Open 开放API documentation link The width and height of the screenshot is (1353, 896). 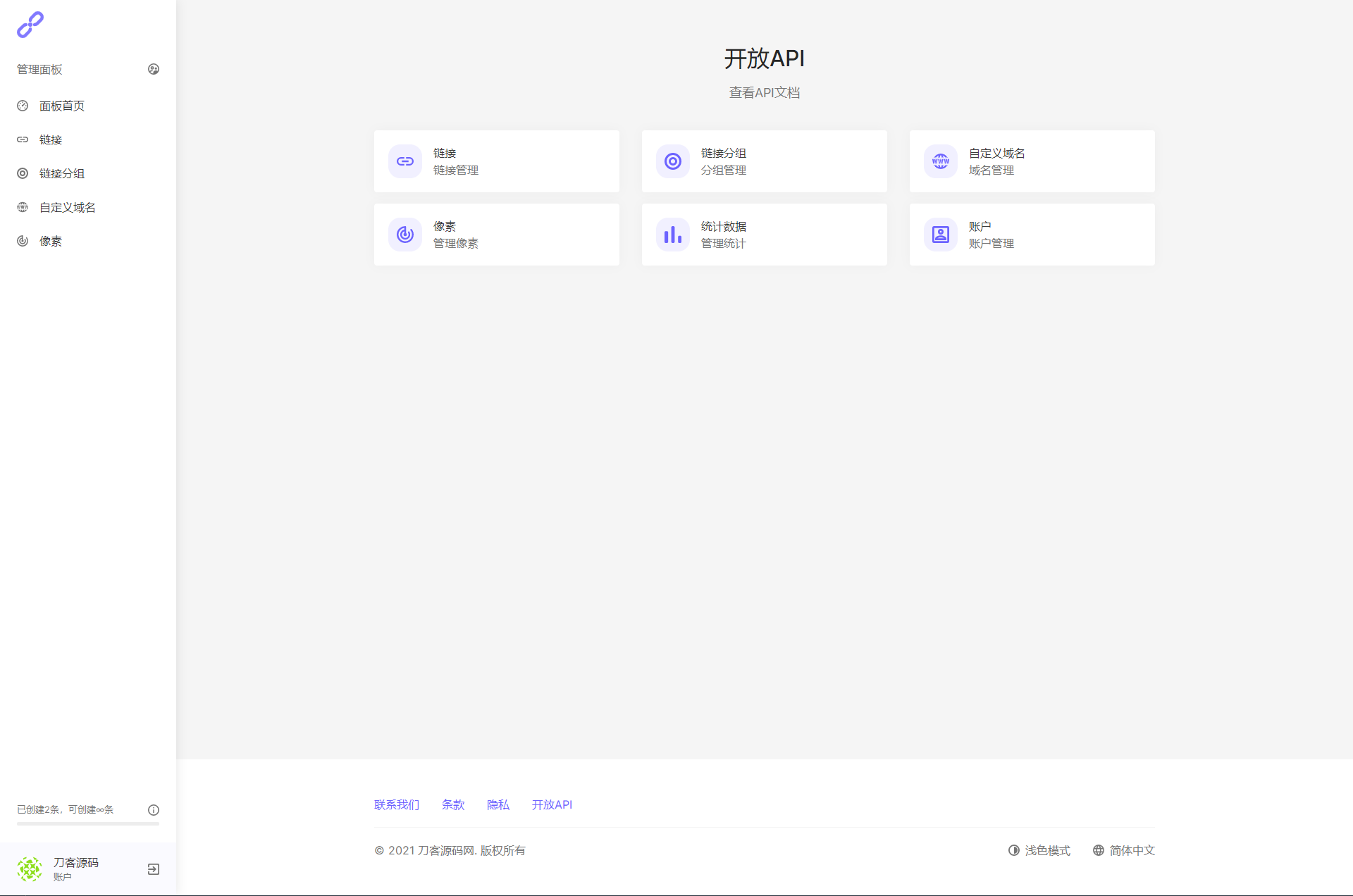click(x=764, y=92)
